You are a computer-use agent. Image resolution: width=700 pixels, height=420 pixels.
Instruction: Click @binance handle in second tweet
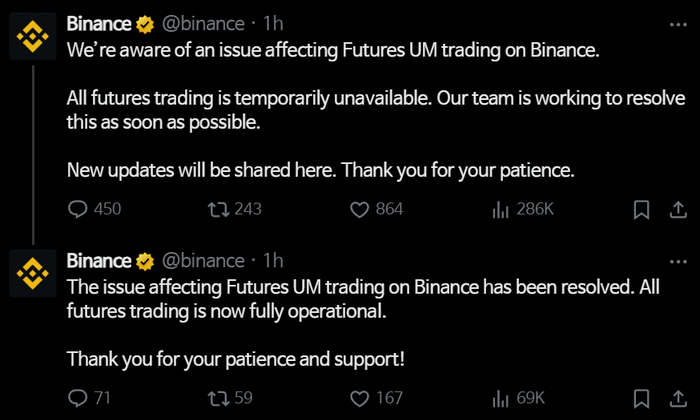coord(202,261)
